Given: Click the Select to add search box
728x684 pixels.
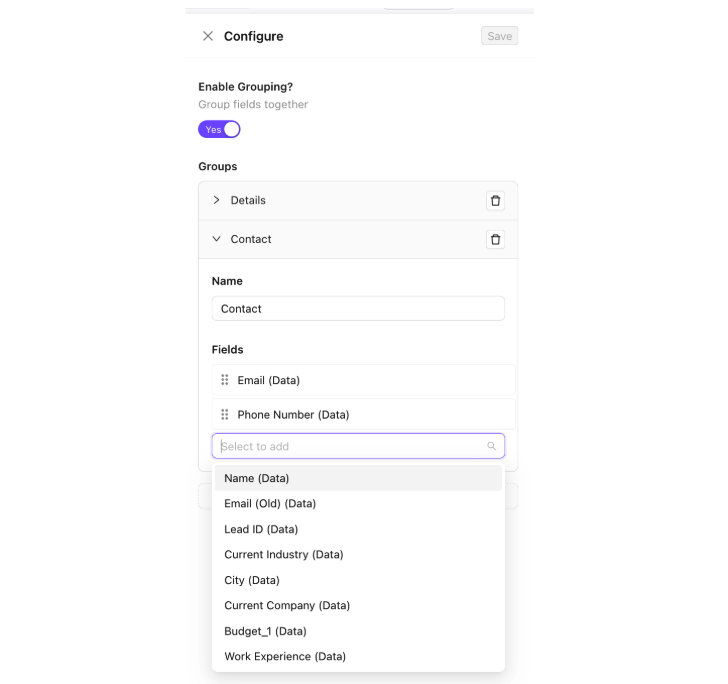Looking at the screenshot, I should [x=350, y=446].
